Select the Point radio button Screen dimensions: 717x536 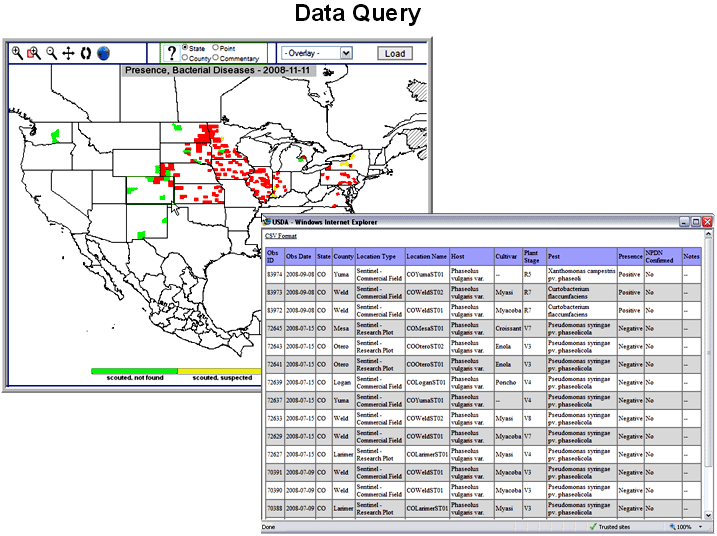click(x=215, y=47)
